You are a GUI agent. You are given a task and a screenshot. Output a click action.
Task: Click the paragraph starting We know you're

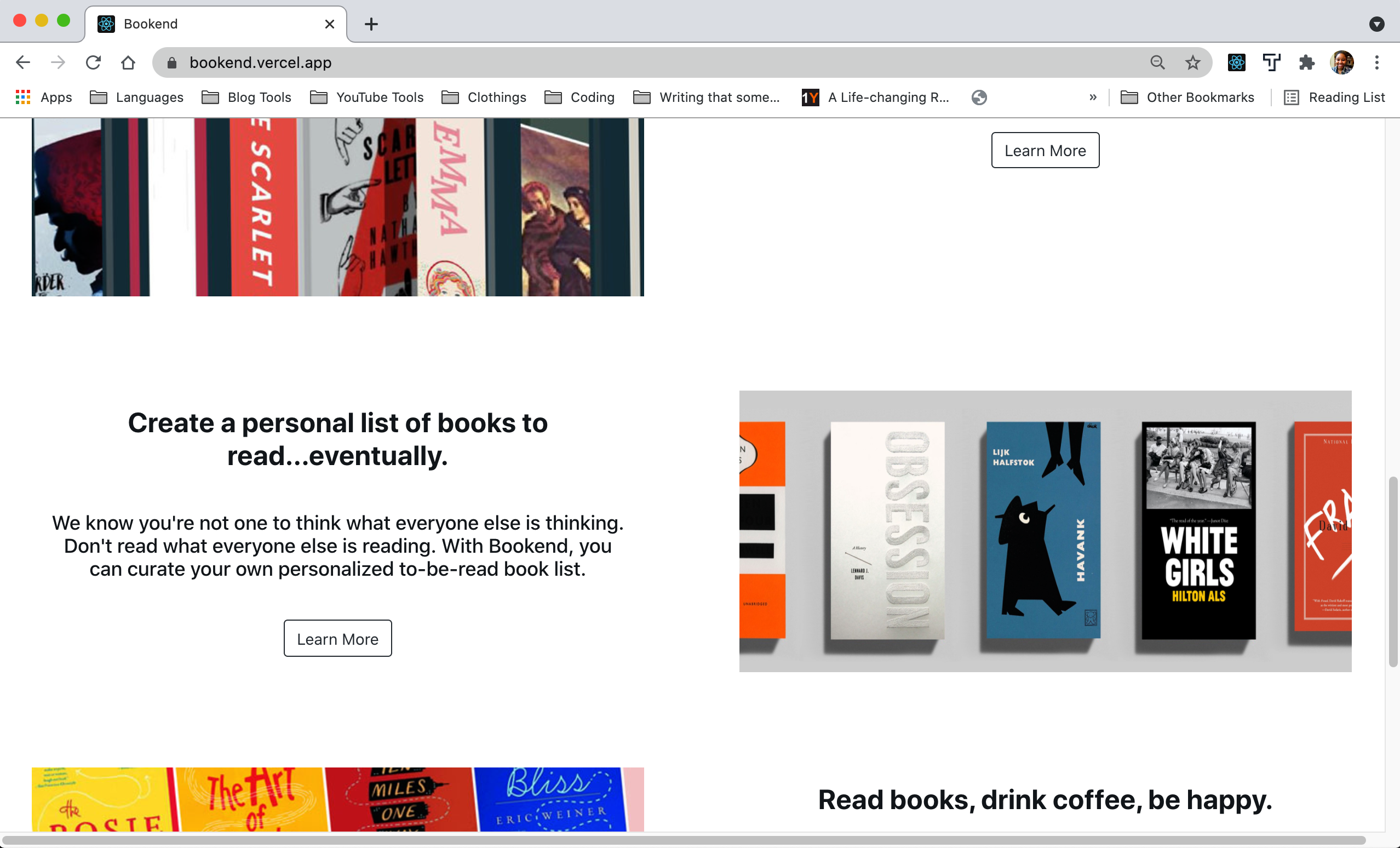pos(337,546)
